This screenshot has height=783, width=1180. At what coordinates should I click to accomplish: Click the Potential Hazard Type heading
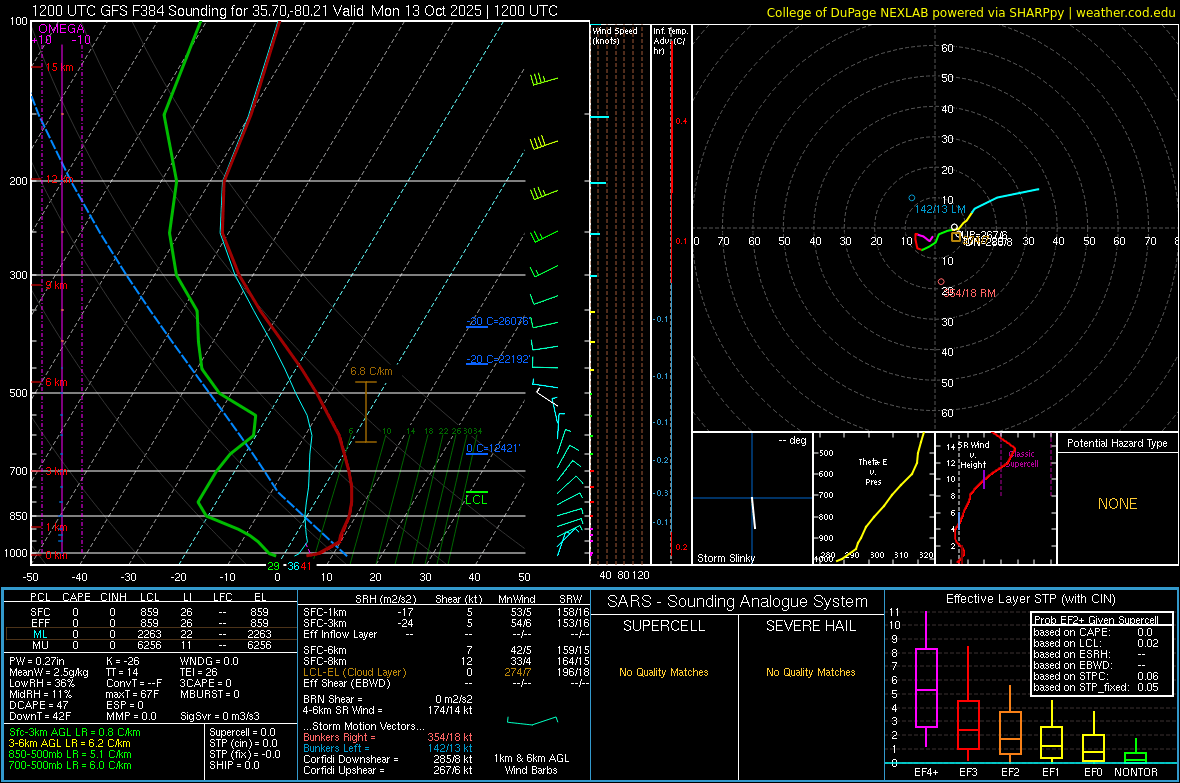coord(1117,443)
